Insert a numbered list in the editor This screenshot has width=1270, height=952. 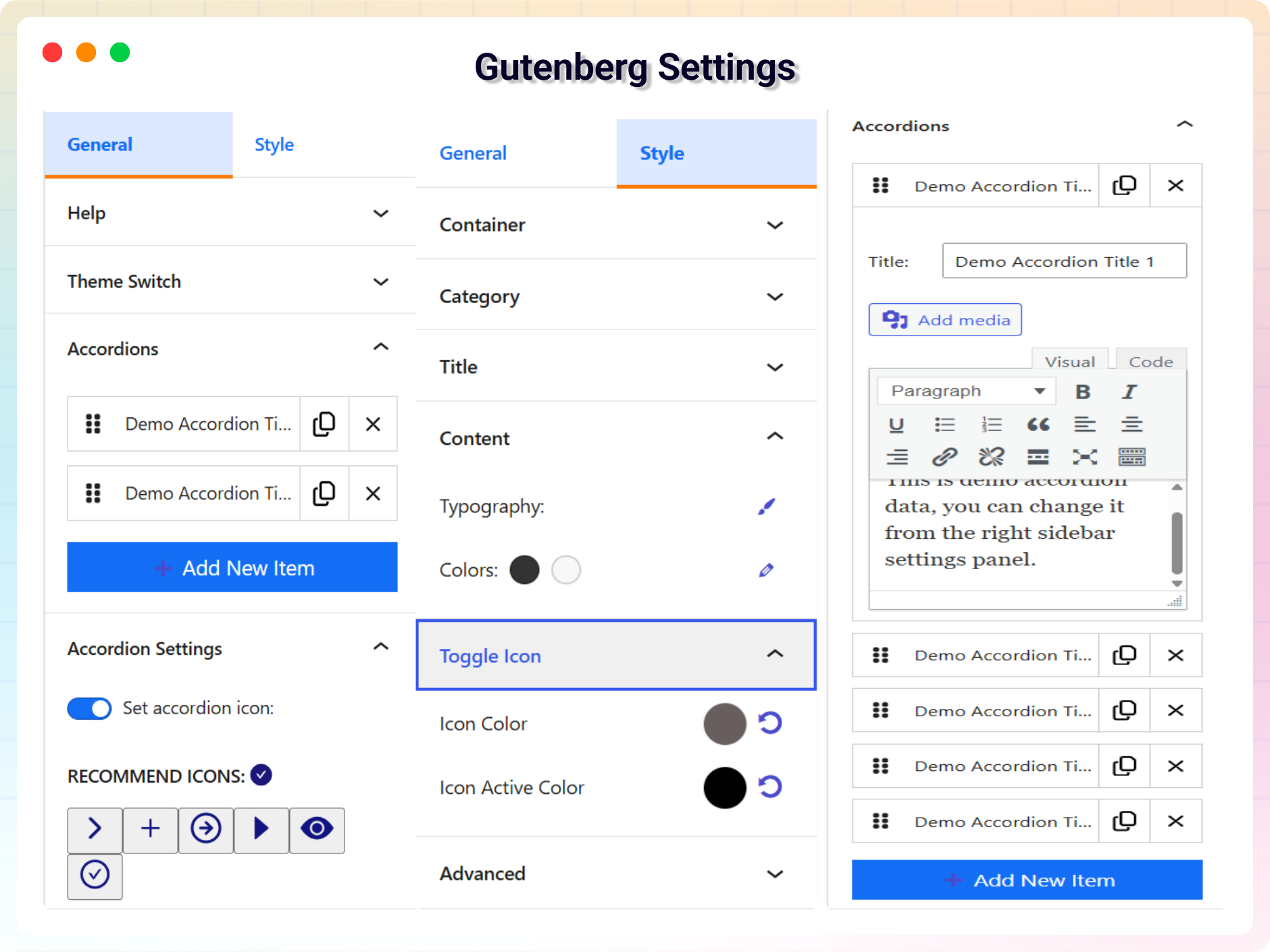point(991,425)
